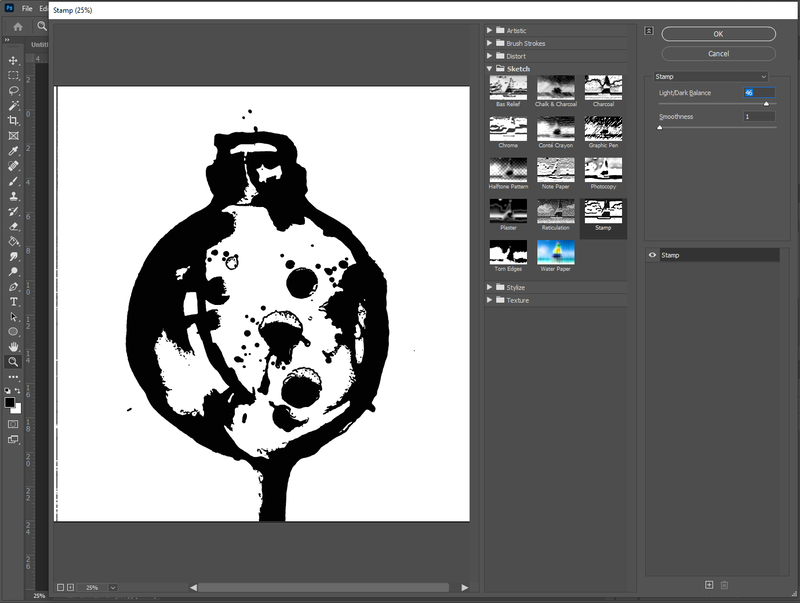The height and width of the screenshot is (603, 800).
Task: Select the Type tool
Action: click(x=13, y=301)
